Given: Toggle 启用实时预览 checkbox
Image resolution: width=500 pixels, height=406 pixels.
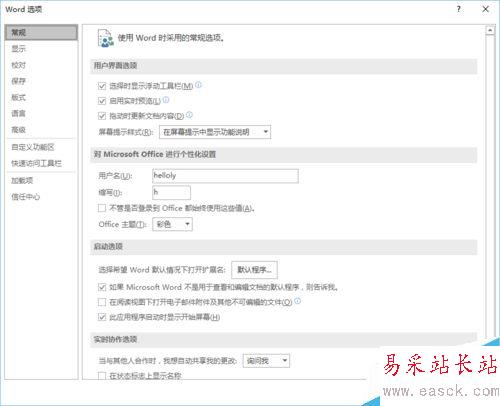Looking at the screenshot, I should point(102,101).
